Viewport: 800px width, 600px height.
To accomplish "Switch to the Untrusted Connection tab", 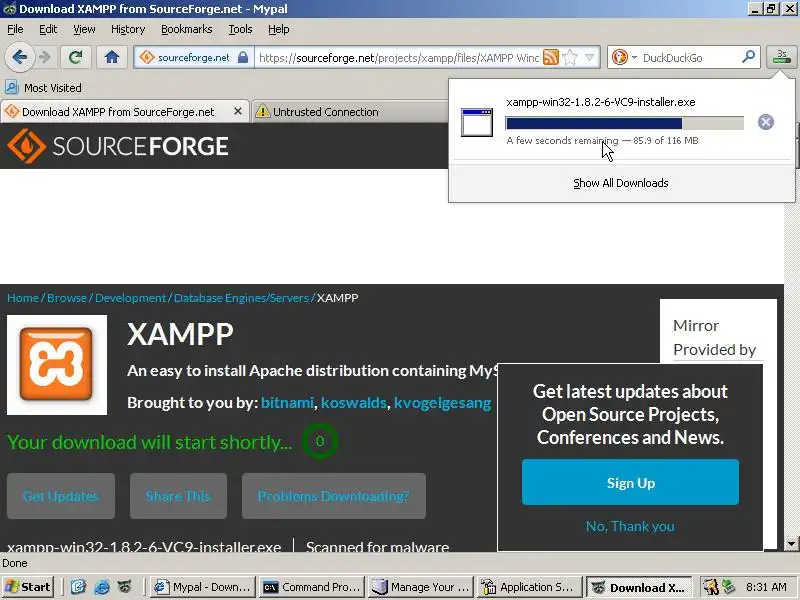I will point(347,112).
